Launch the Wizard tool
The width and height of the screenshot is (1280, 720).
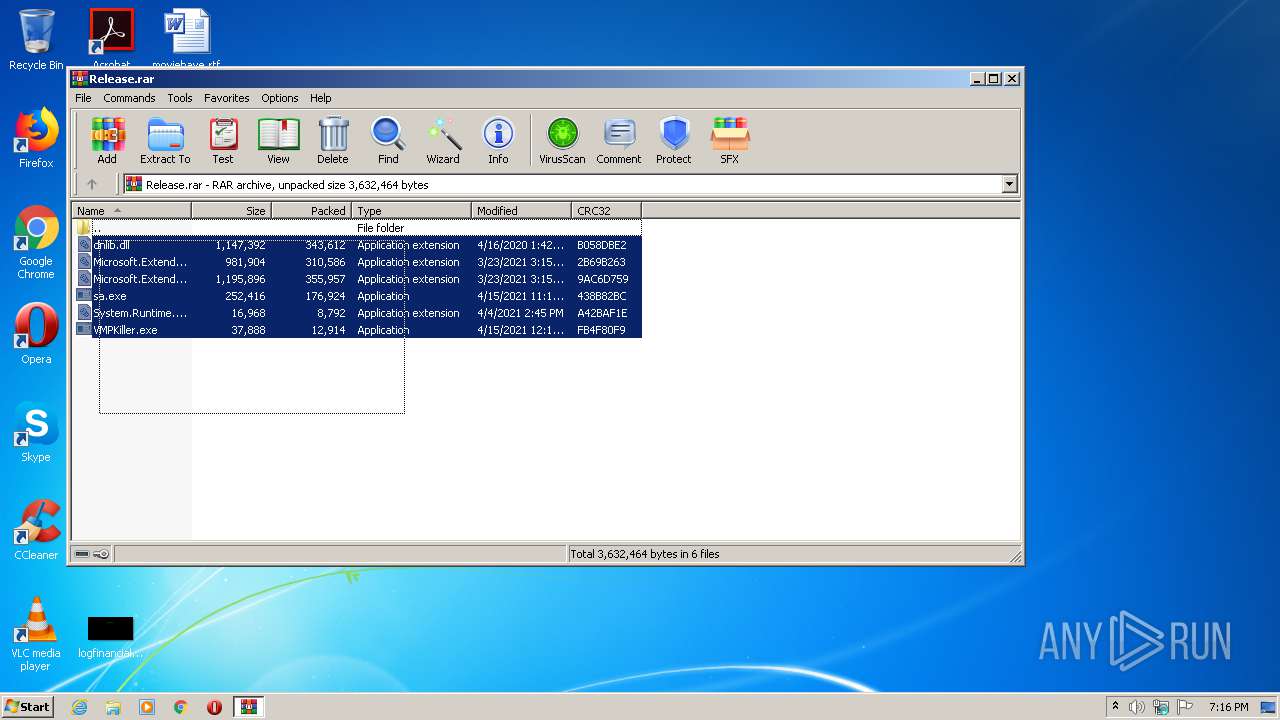click(x=443, y=140)
